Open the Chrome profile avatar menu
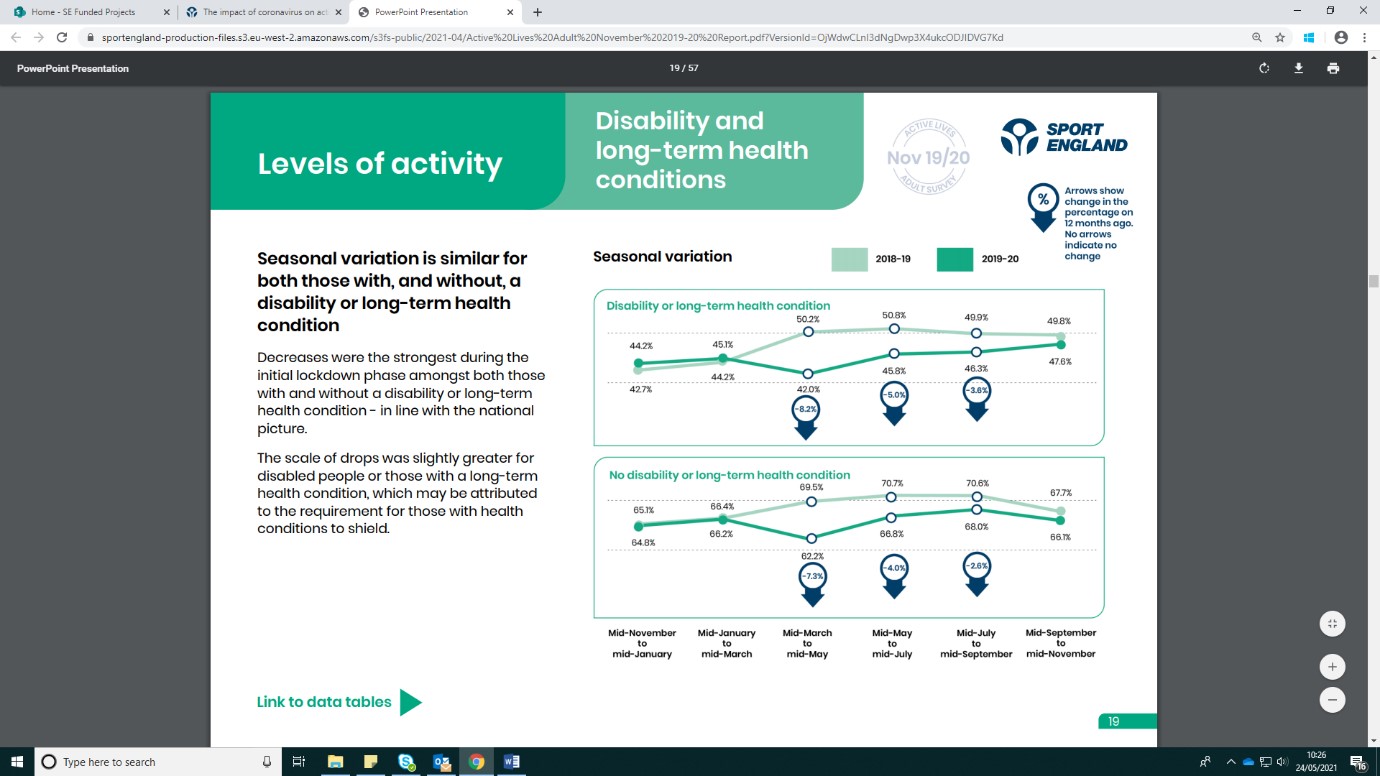 tap(1341, 37)
